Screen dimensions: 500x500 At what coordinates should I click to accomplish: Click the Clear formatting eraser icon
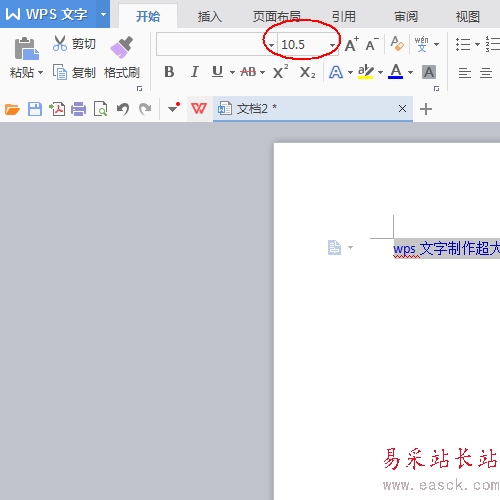tap(397, 44)
